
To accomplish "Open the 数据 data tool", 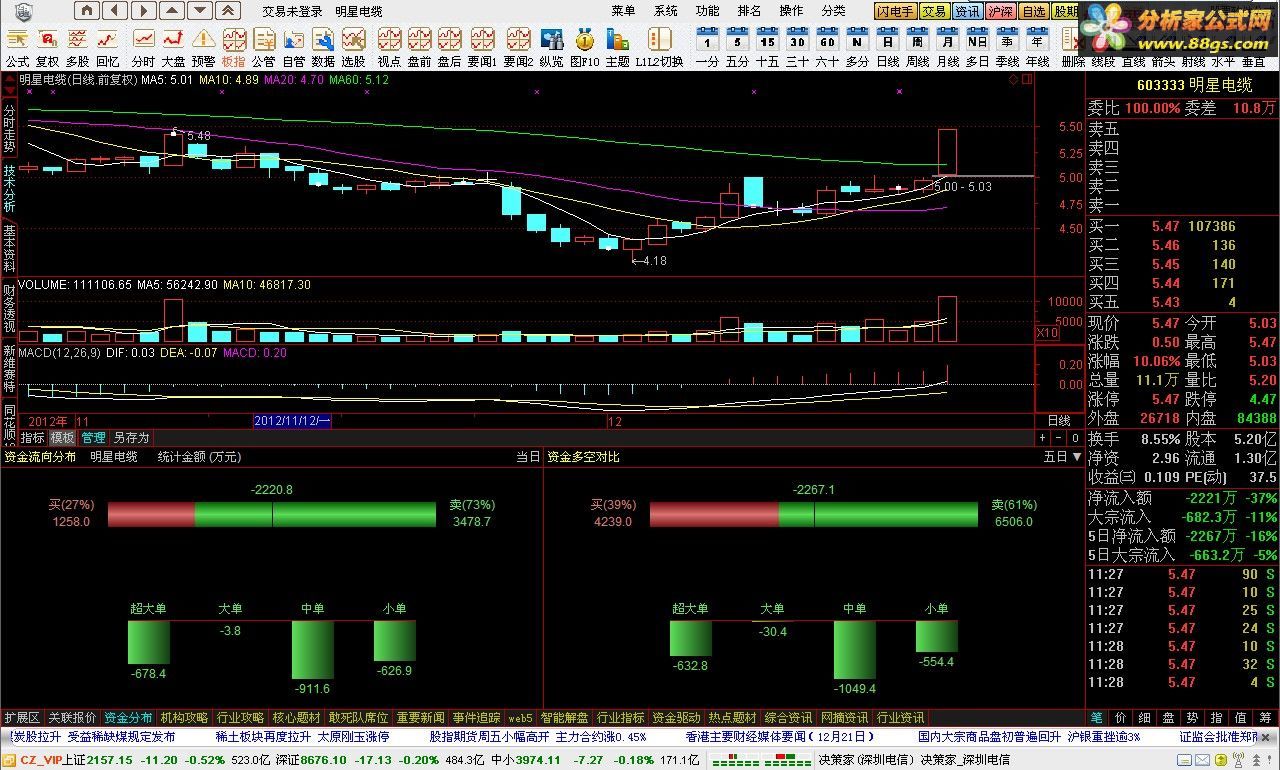I will point(324,47).
